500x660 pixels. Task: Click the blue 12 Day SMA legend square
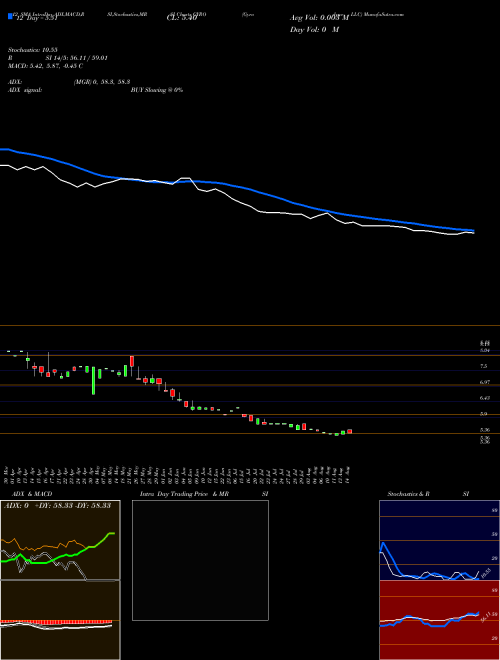(10, 16)
